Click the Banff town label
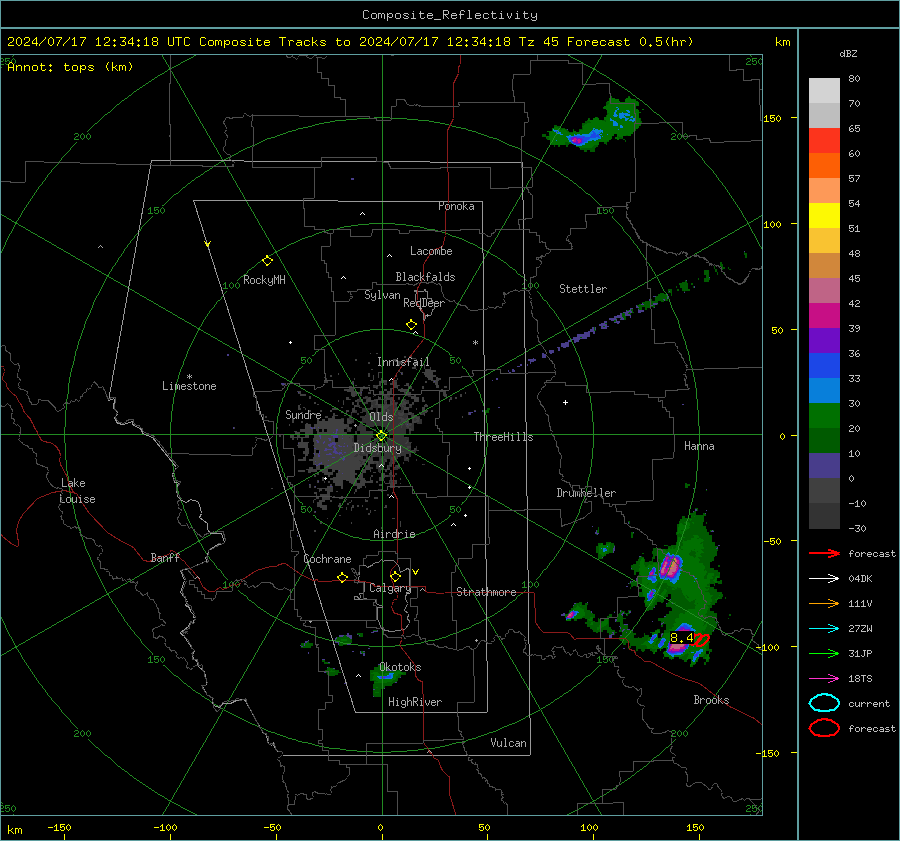 165,557
